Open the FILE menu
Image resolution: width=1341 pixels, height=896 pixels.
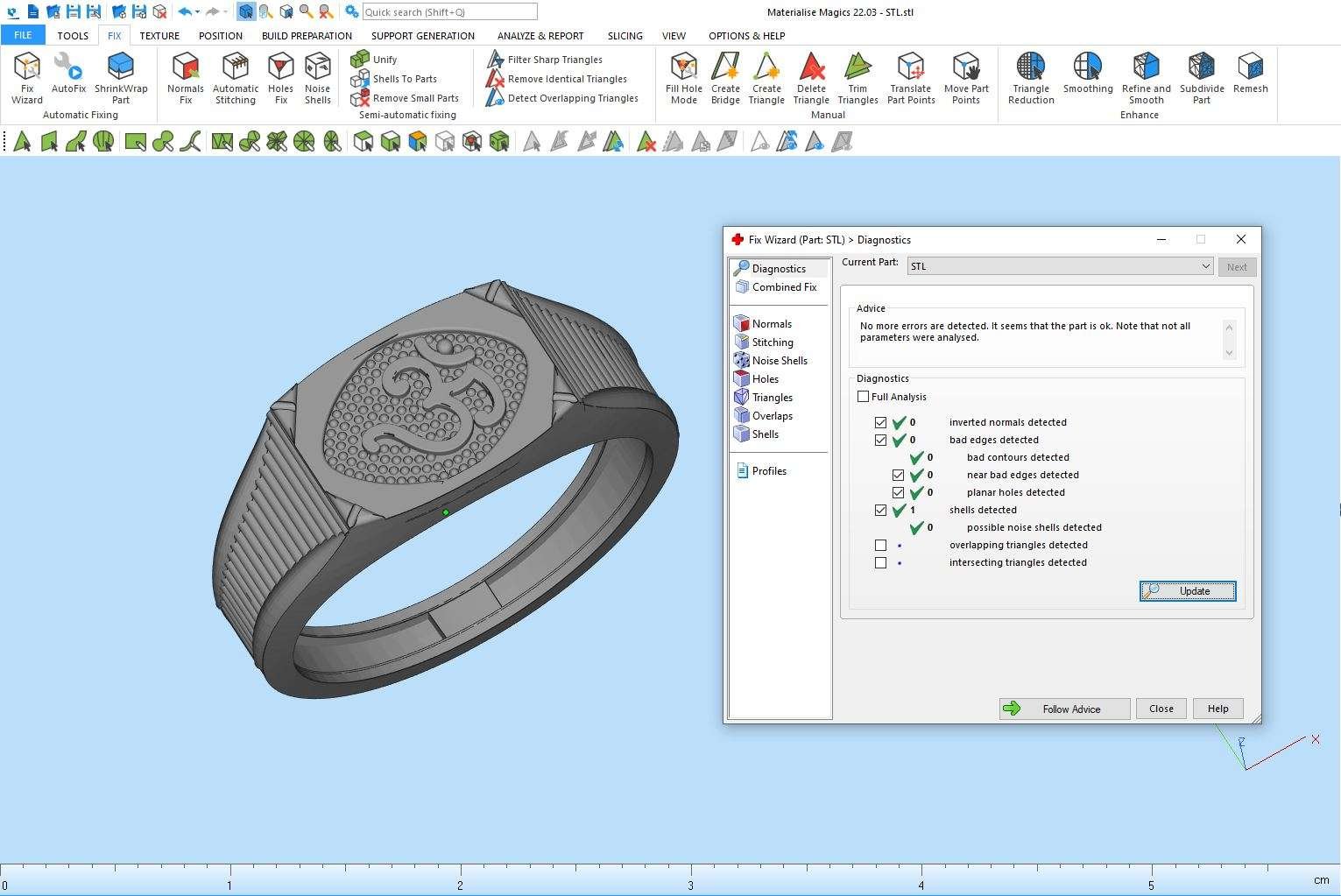23,35
